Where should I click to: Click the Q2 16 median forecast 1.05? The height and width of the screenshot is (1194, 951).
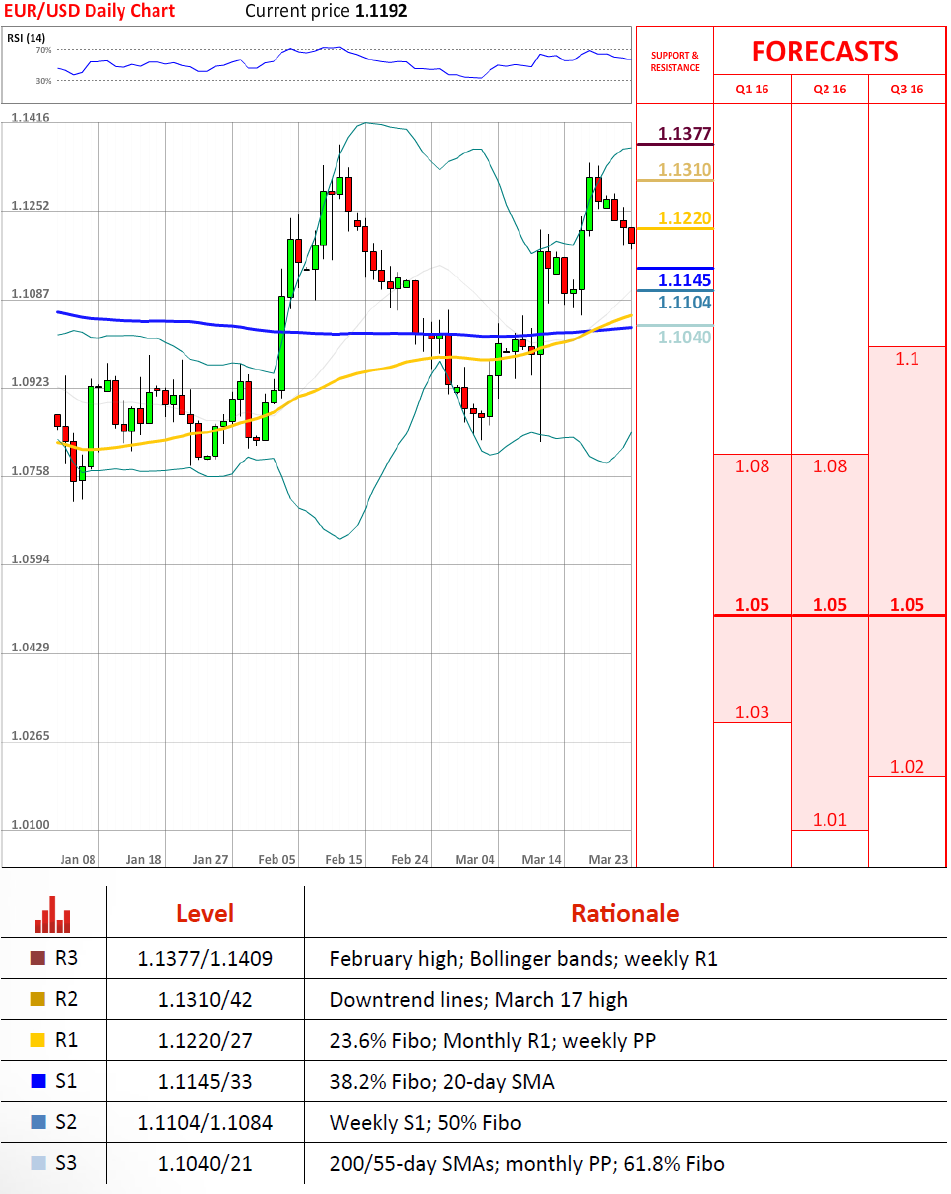pyautogui.click(x=829, y=605)
